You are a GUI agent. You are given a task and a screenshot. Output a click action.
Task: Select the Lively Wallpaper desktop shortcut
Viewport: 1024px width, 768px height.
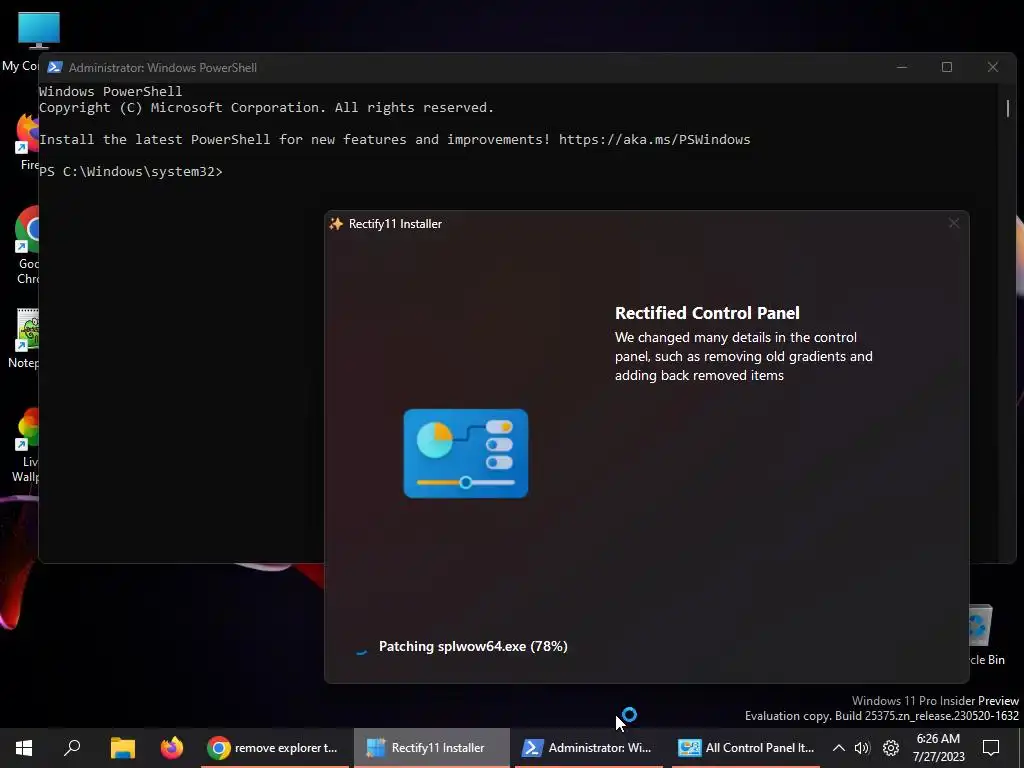click(x=26, y=445)
